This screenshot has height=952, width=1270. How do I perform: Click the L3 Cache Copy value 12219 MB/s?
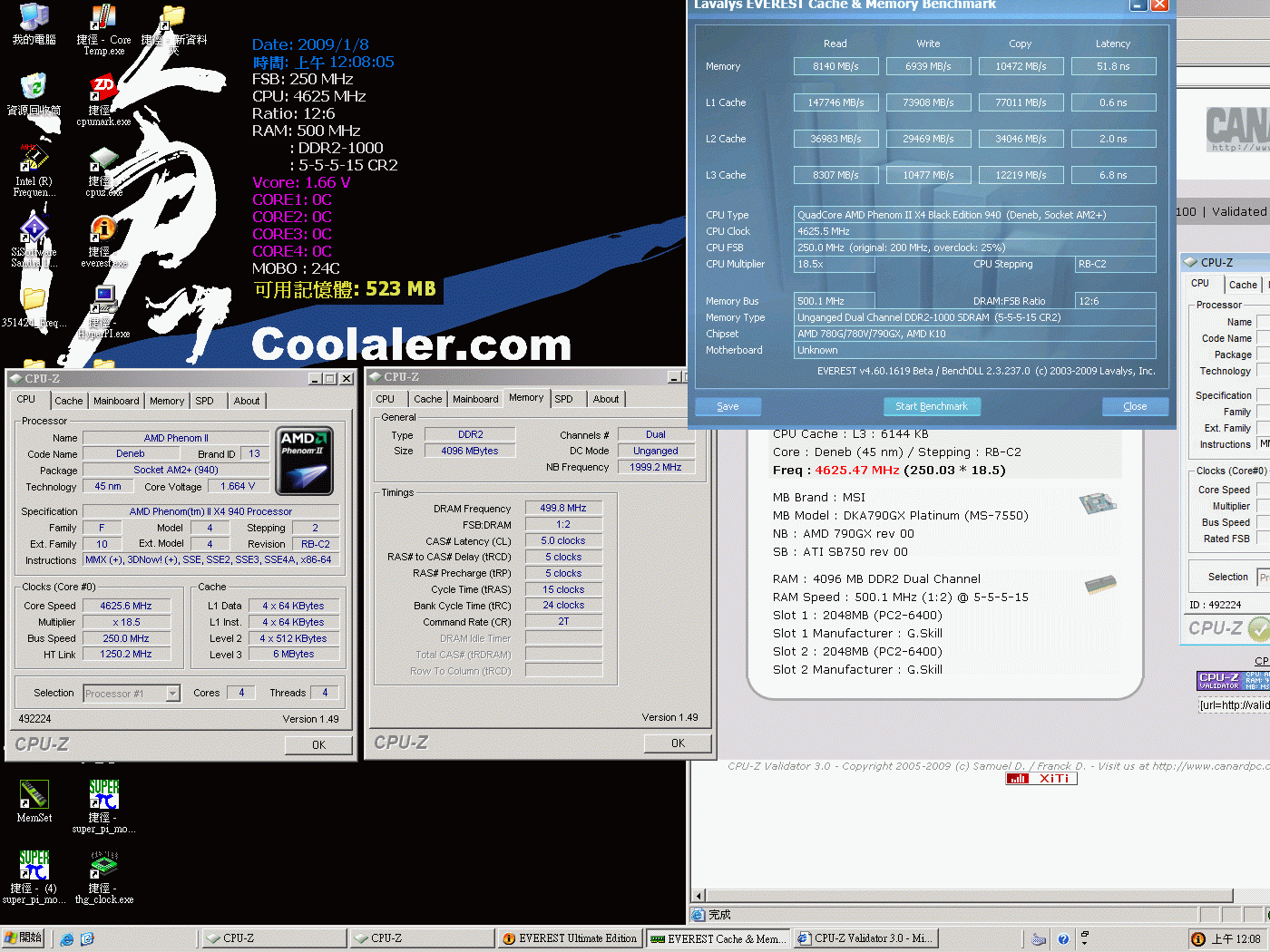(1021, 175)
